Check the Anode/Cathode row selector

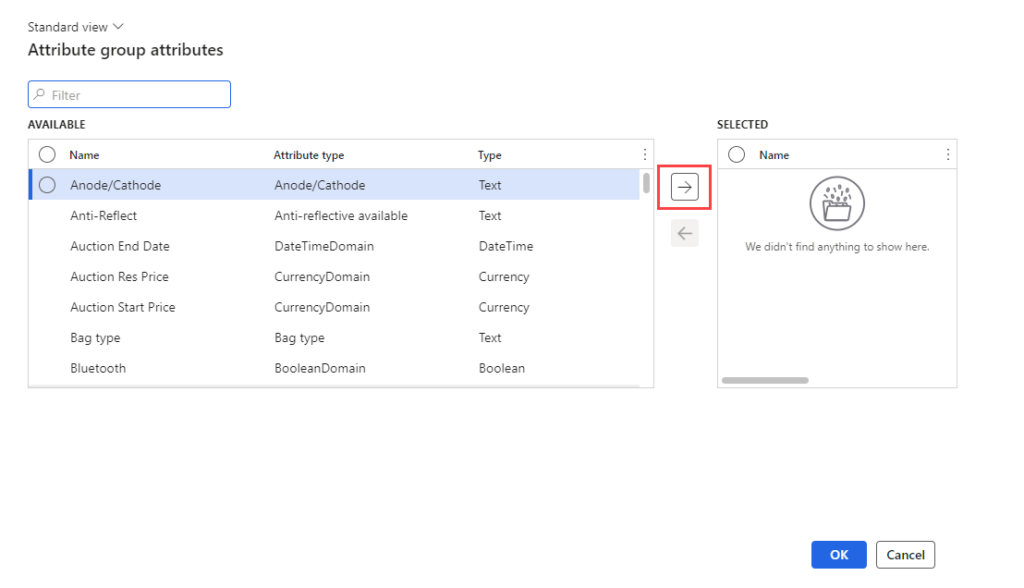coord(46,185)
